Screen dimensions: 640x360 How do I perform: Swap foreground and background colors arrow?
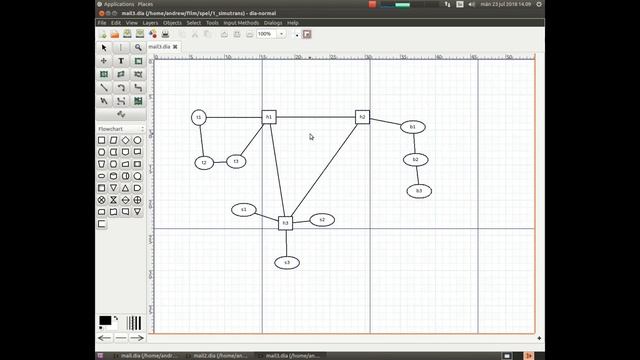coord(116,318)
